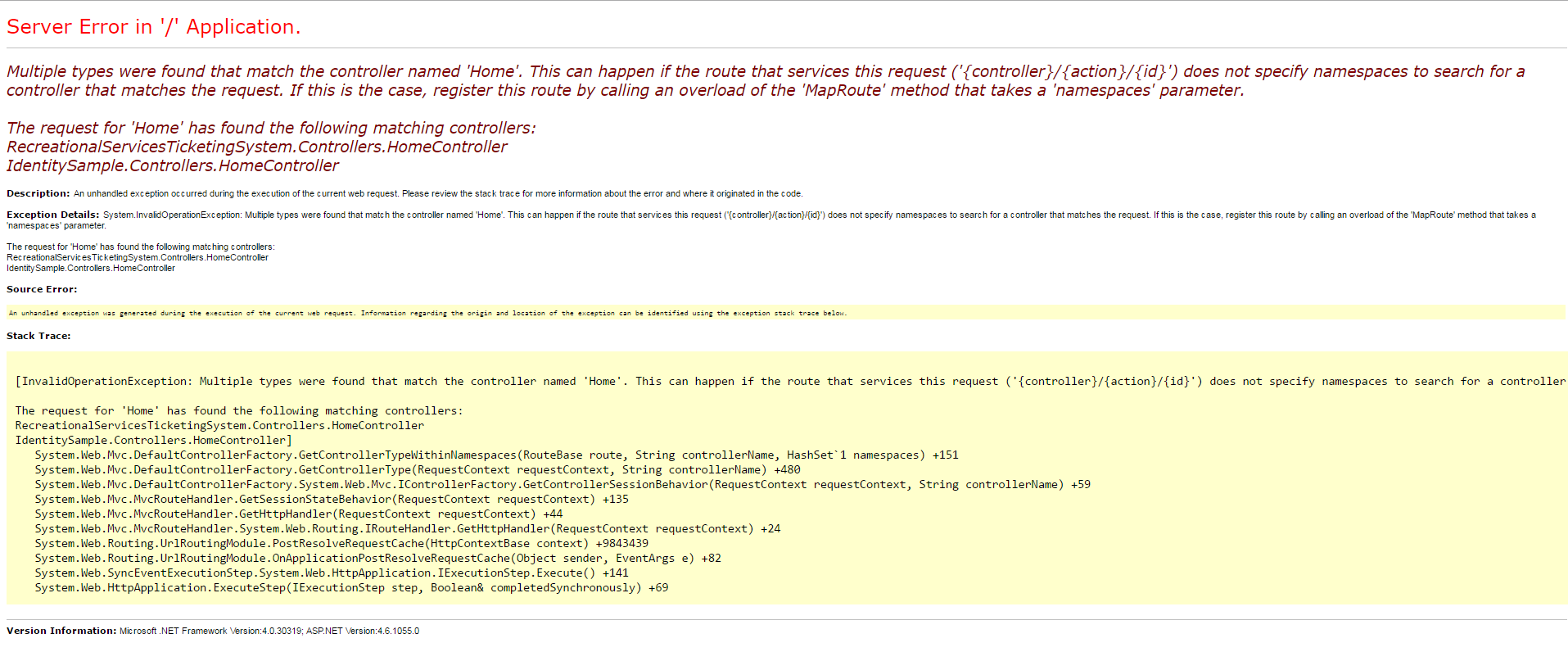Click the IRouteHandler.GetHttpHandler +24 stack frame
The height and width of the screenshot is (661, 1568).
408,528
